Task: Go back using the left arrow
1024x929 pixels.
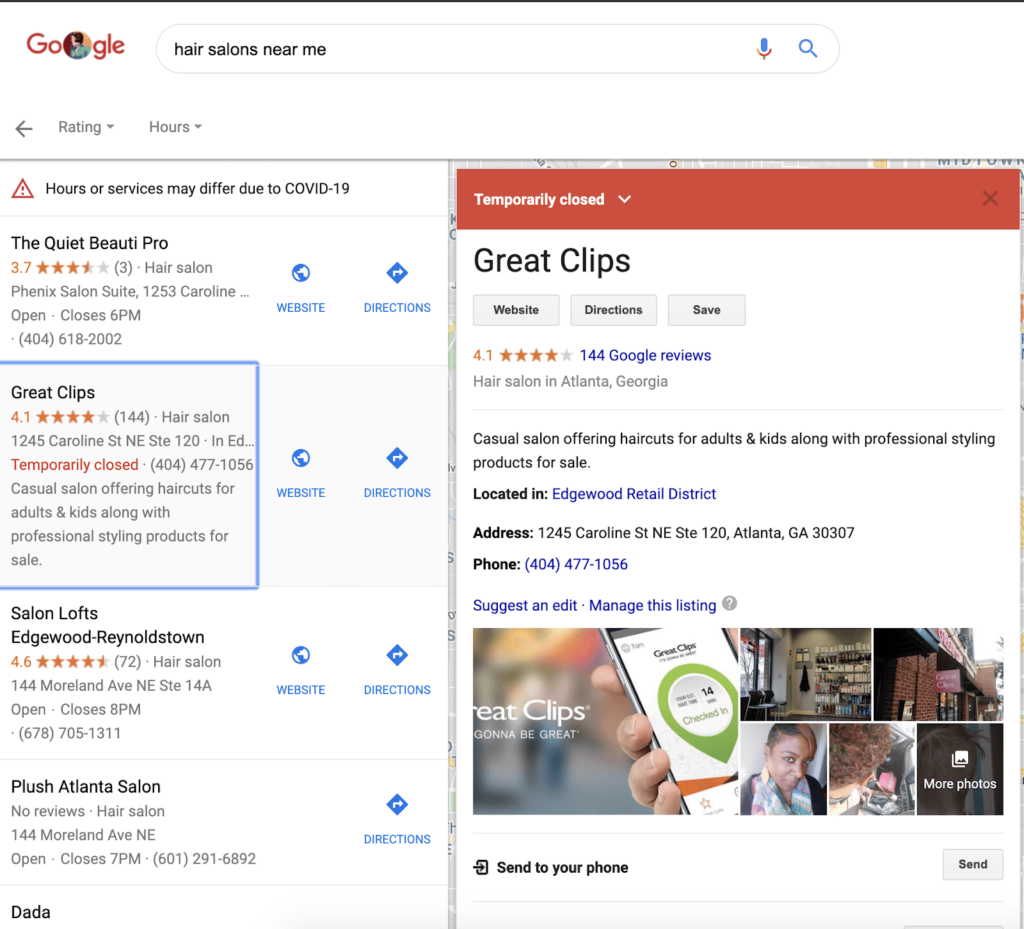Action: click(x=24, y=128)
